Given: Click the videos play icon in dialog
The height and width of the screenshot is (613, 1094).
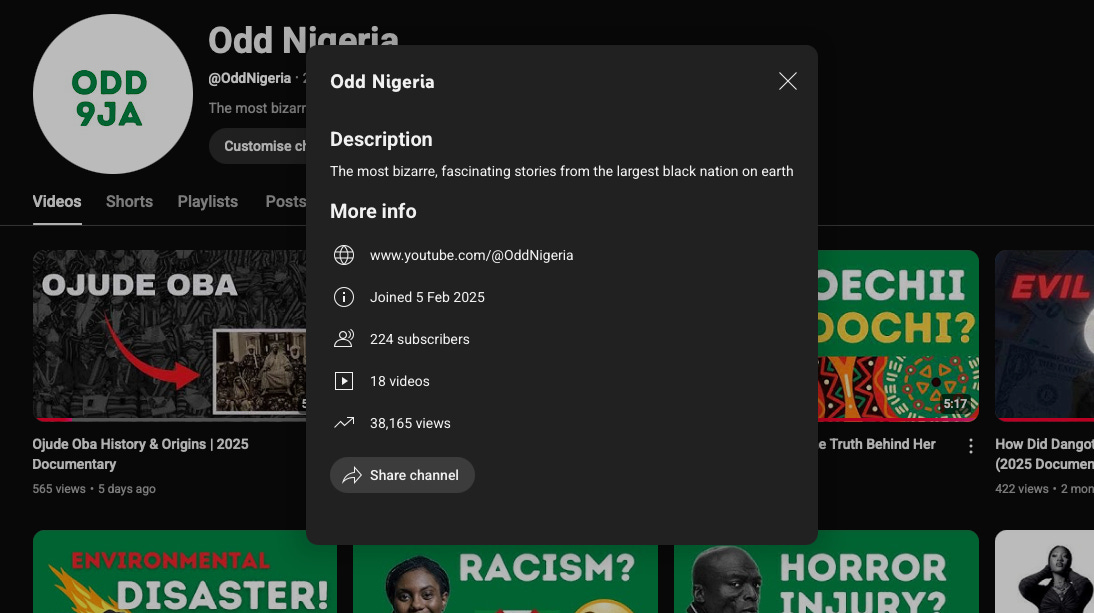Looking at the screenshot, I should (x=344, y=381).
